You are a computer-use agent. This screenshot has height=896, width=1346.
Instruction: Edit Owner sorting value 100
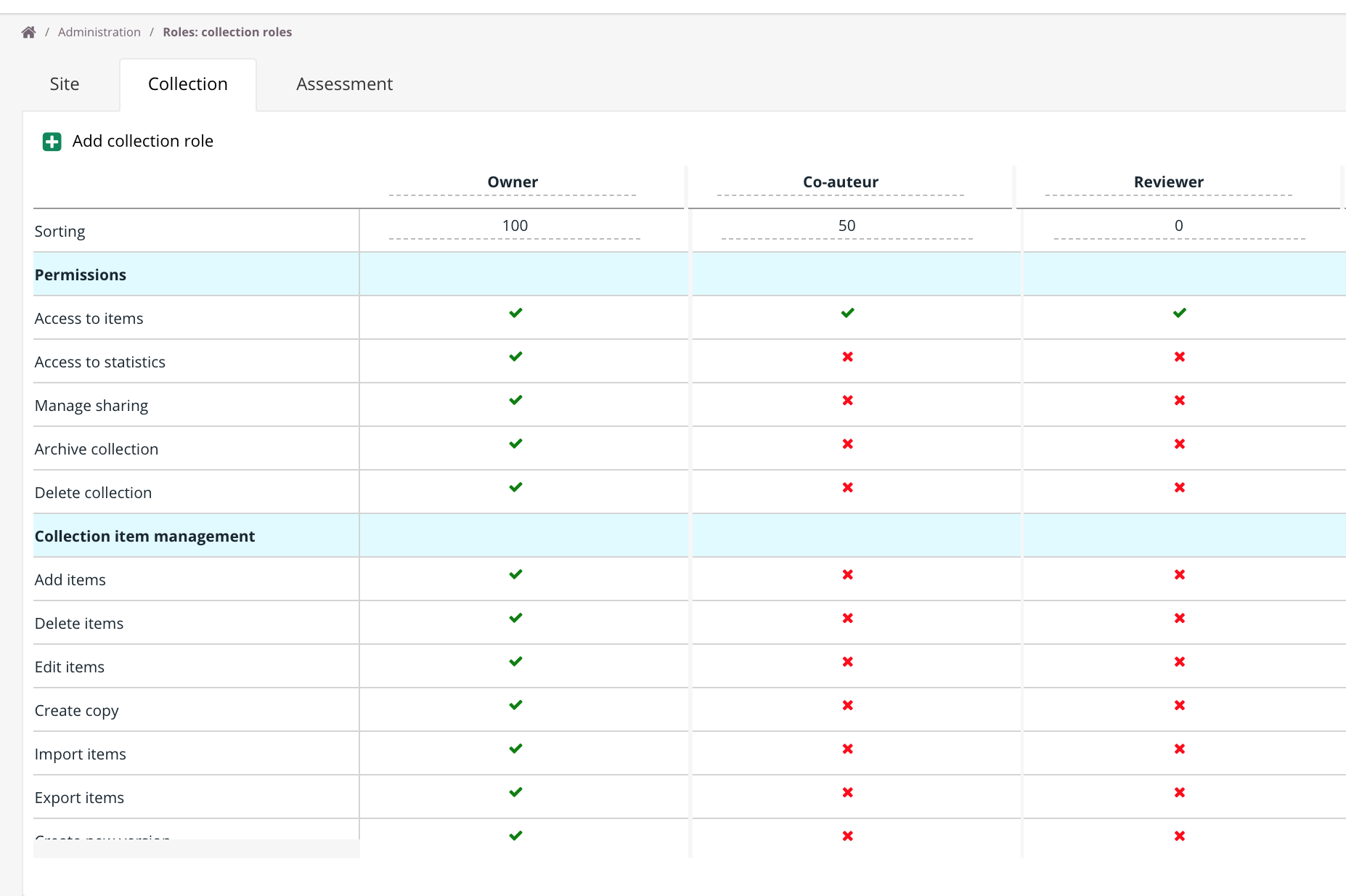(x=515, y=226)
